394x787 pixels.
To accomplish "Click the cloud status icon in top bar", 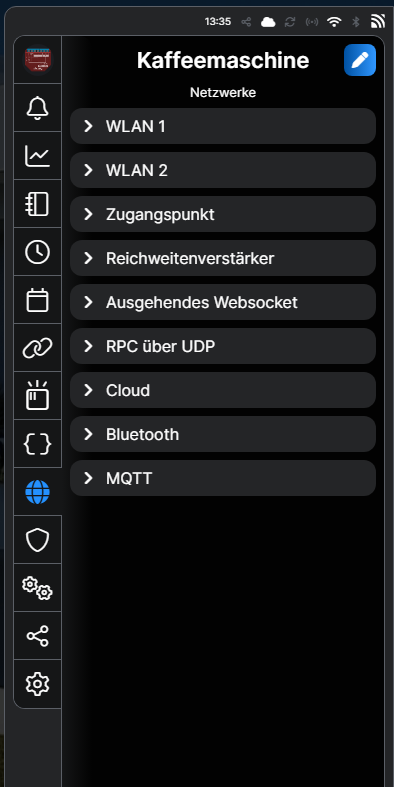I will point(268,22).
